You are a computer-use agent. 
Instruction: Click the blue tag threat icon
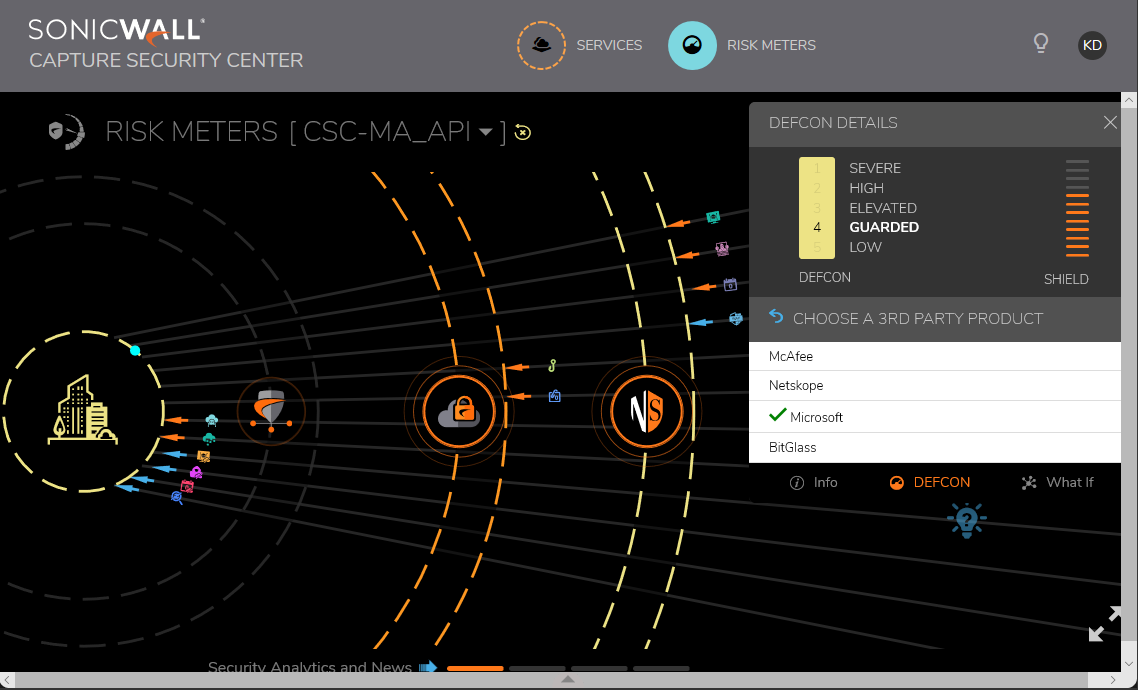click(554, 396)
